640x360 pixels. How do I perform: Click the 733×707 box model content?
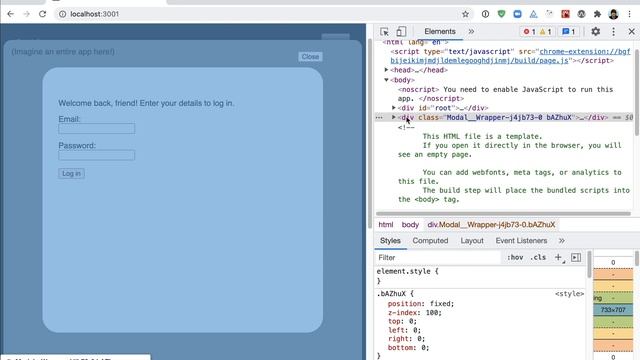[613, 310]
